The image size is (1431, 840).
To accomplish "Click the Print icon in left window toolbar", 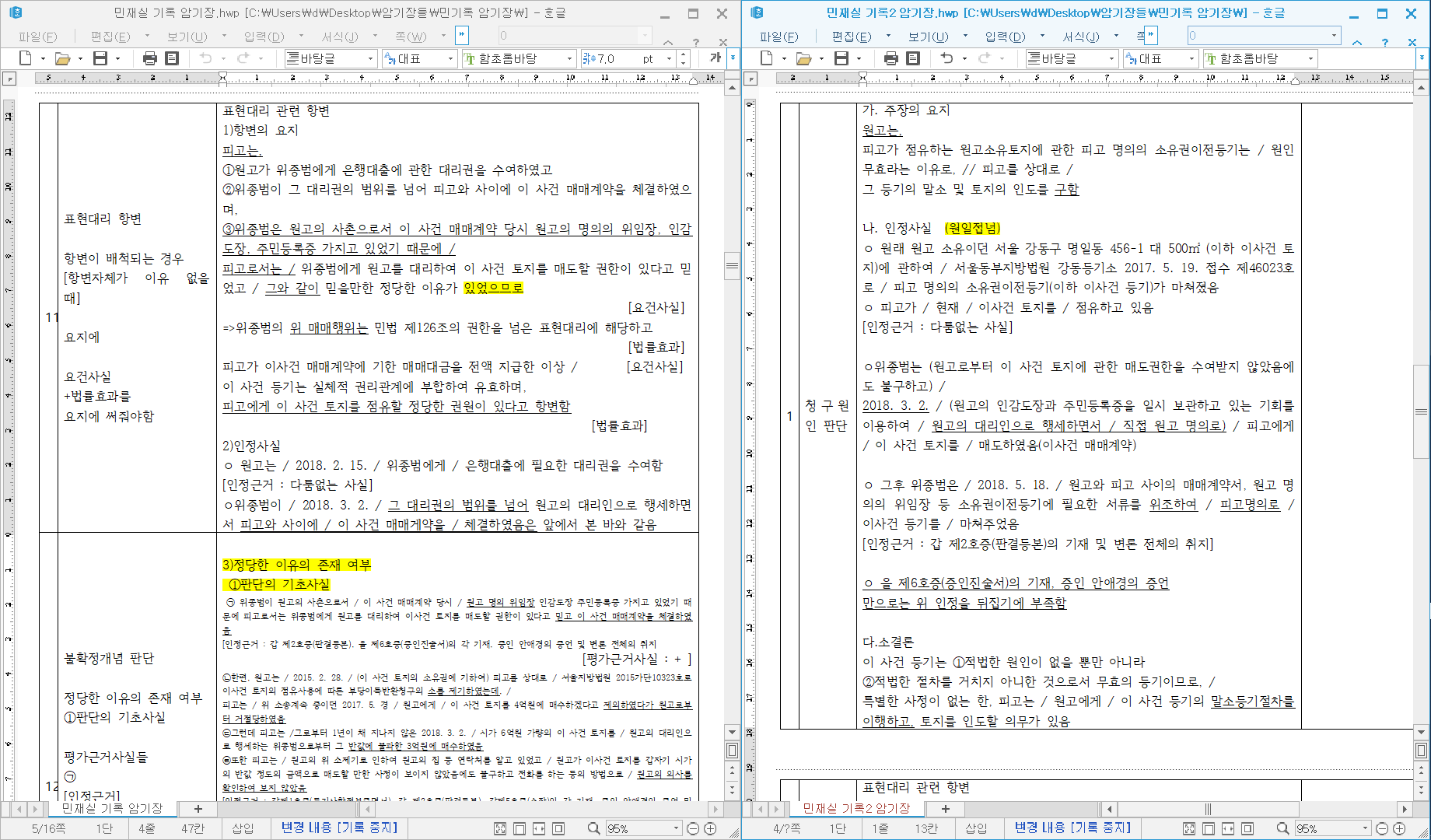I will click(149, 58).
